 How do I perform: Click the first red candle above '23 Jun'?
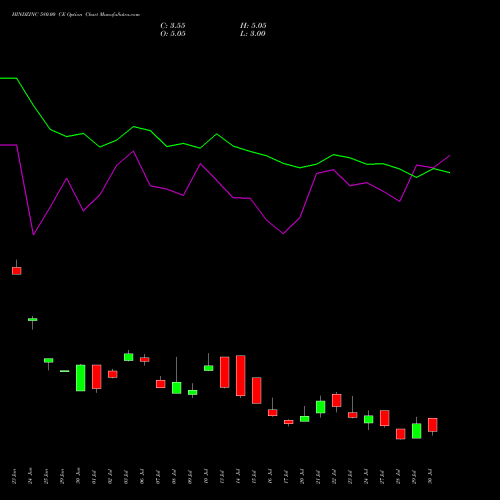17,271
